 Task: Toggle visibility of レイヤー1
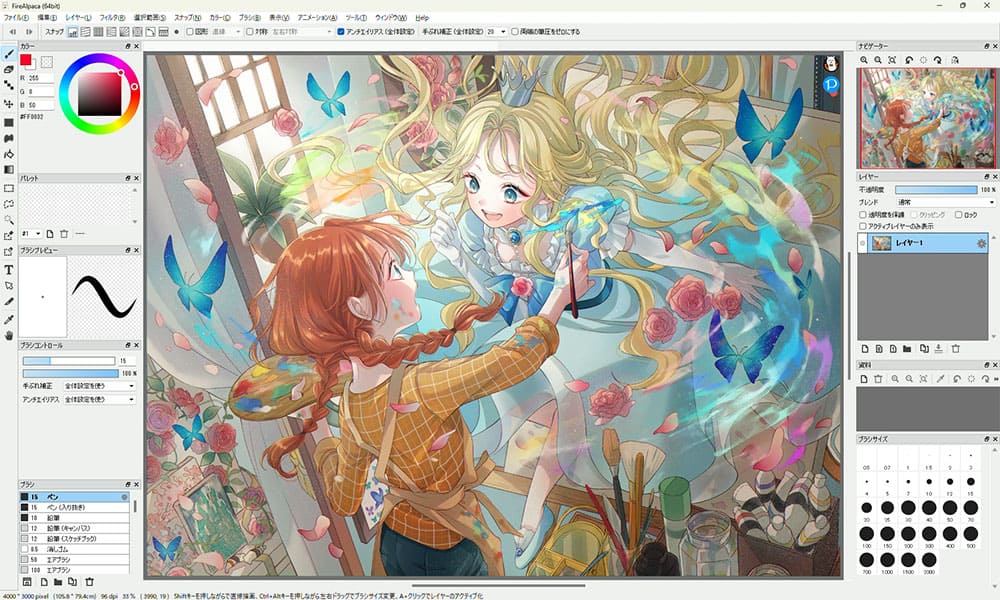coord(863,243)
